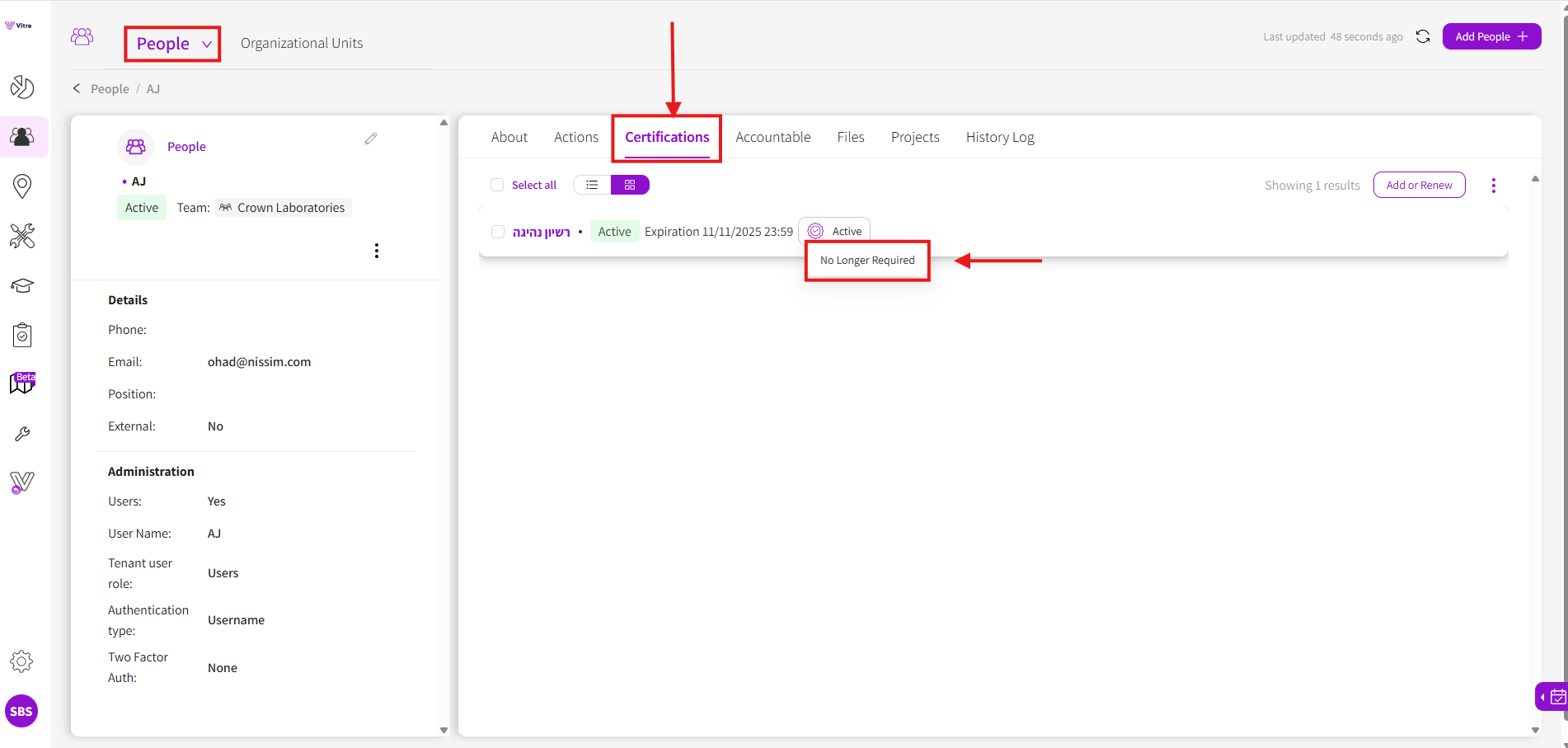
Task: Click the People link in profile card
Action: click(x=186, y=146)
